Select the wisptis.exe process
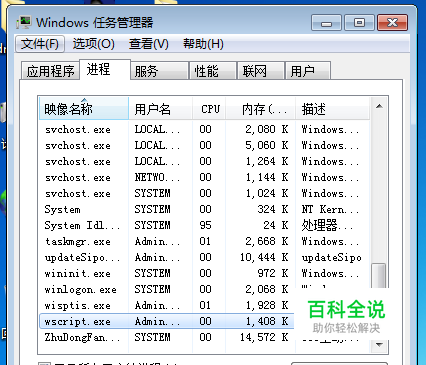This screenshot has height=365, width=426. (167, 305)
